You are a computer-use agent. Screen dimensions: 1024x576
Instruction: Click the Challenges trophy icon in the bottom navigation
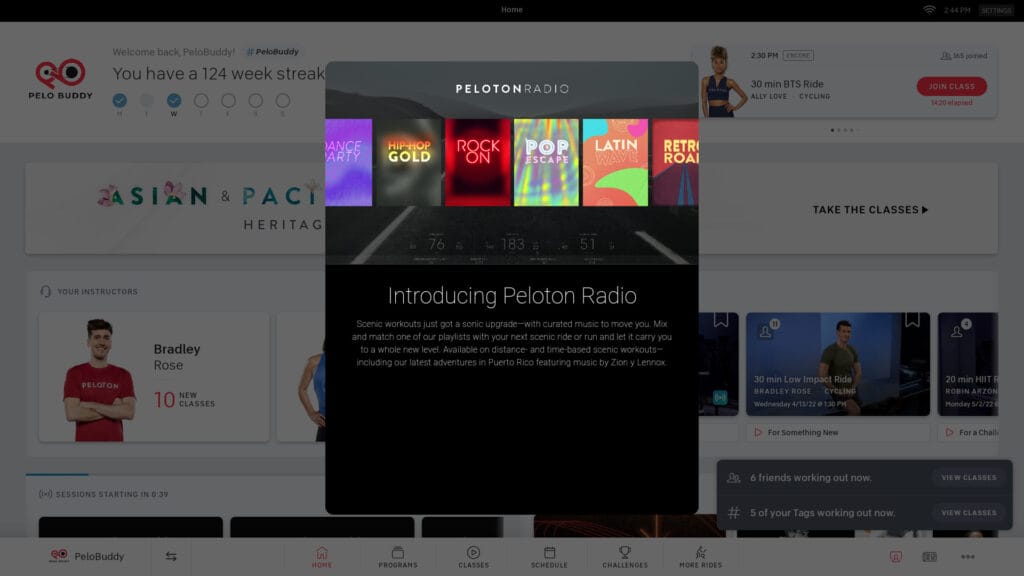pyautogui.click(x=625, y=552)
